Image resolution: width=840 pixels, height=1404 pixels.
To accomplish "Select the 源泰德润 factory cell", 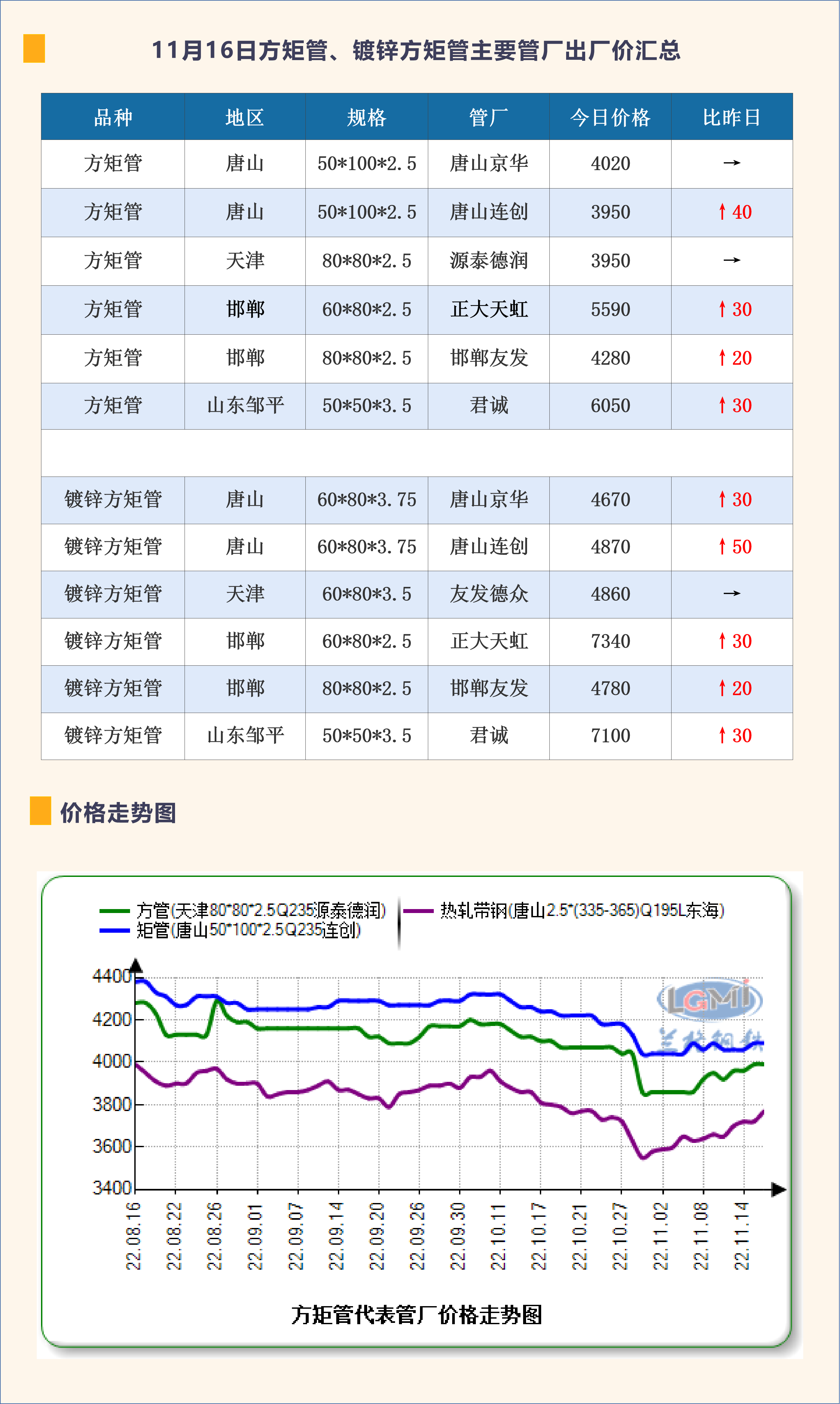I will [x=489, y=261].
